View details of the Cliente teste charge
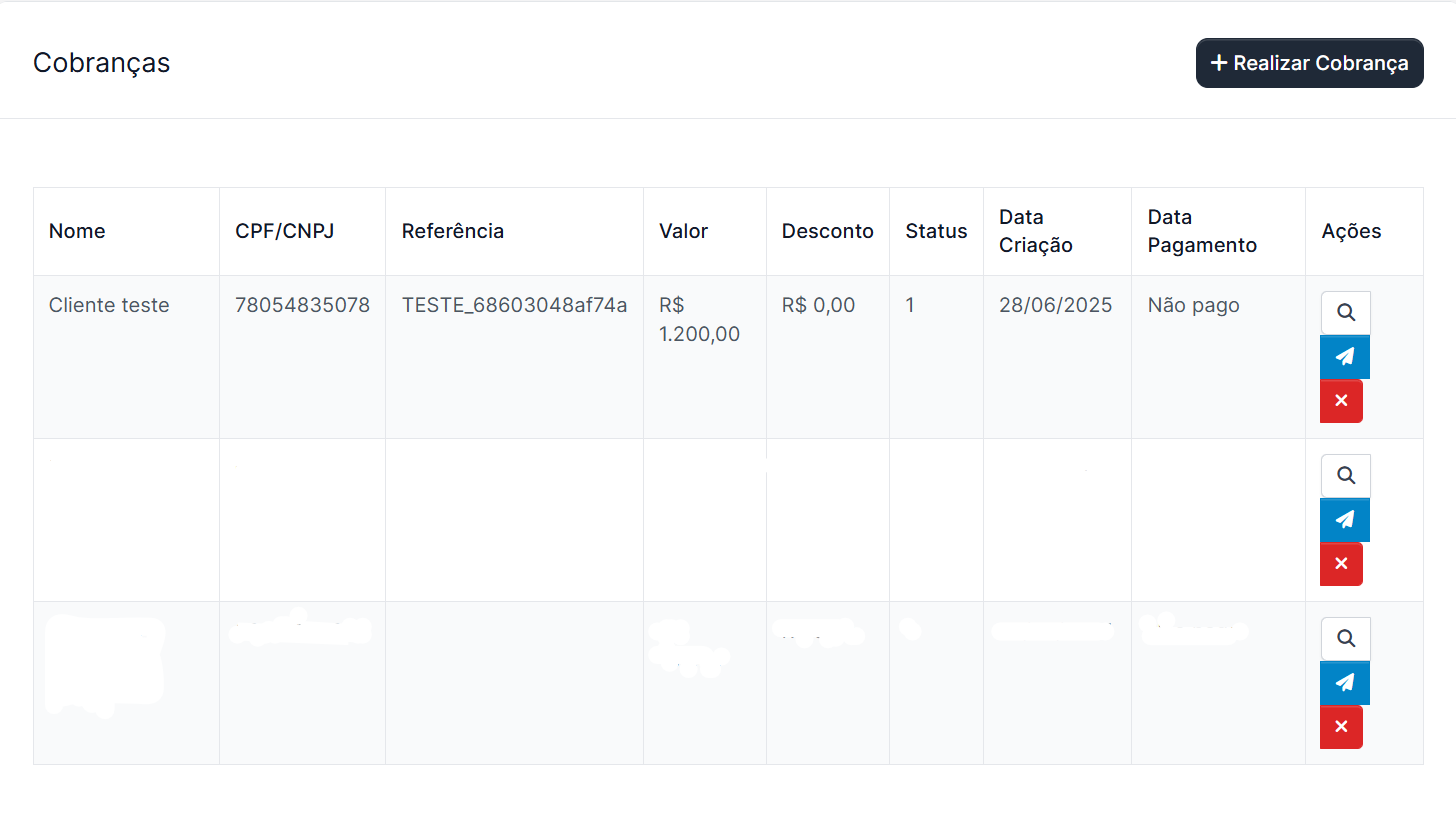 [x=1345, y=313]
